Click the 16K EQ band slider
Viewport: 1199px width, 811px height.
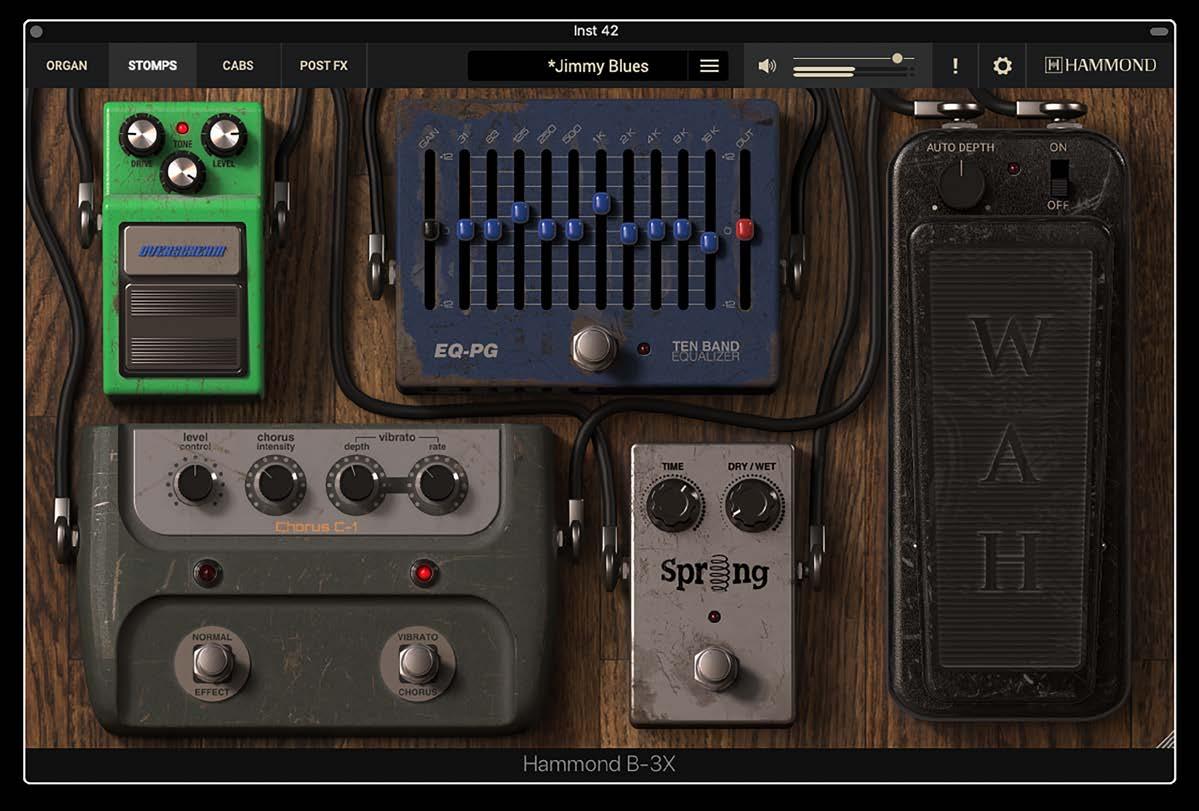[x=710, y=242]
